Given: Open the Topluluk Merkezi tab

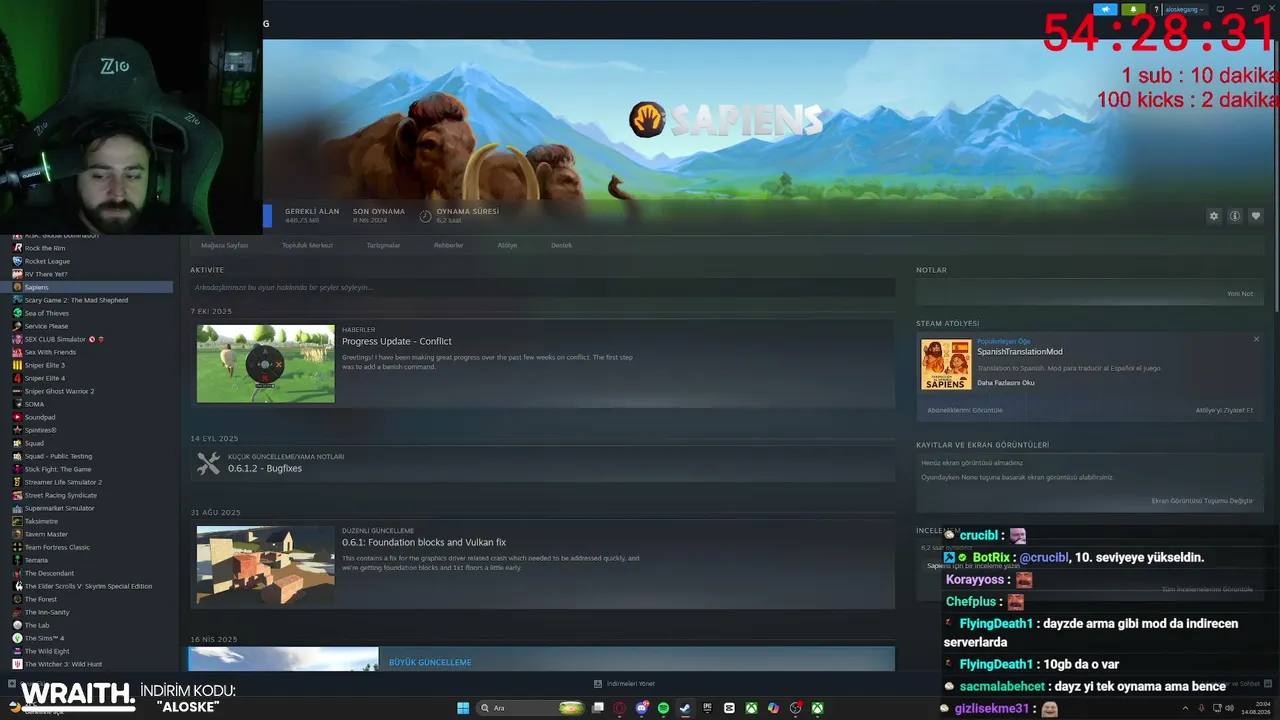Looking at the screenshot, I should tap(307, 245).
